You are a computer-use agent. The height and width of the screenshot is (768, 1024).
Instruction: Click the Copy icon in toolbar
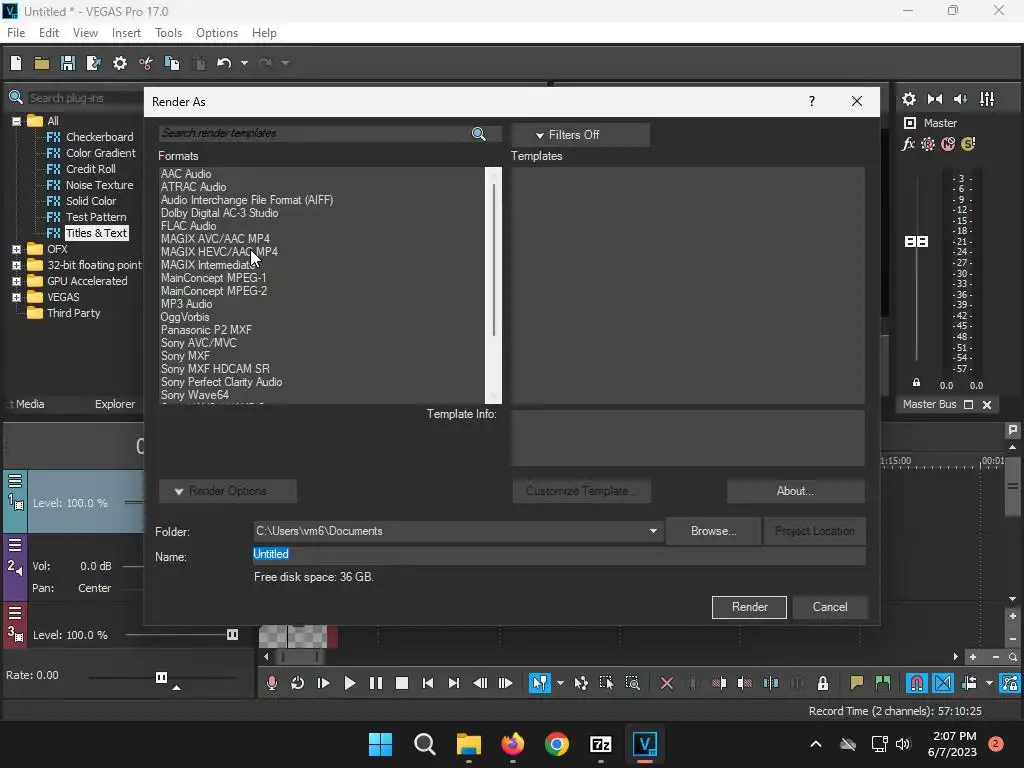tap(172, 63)
